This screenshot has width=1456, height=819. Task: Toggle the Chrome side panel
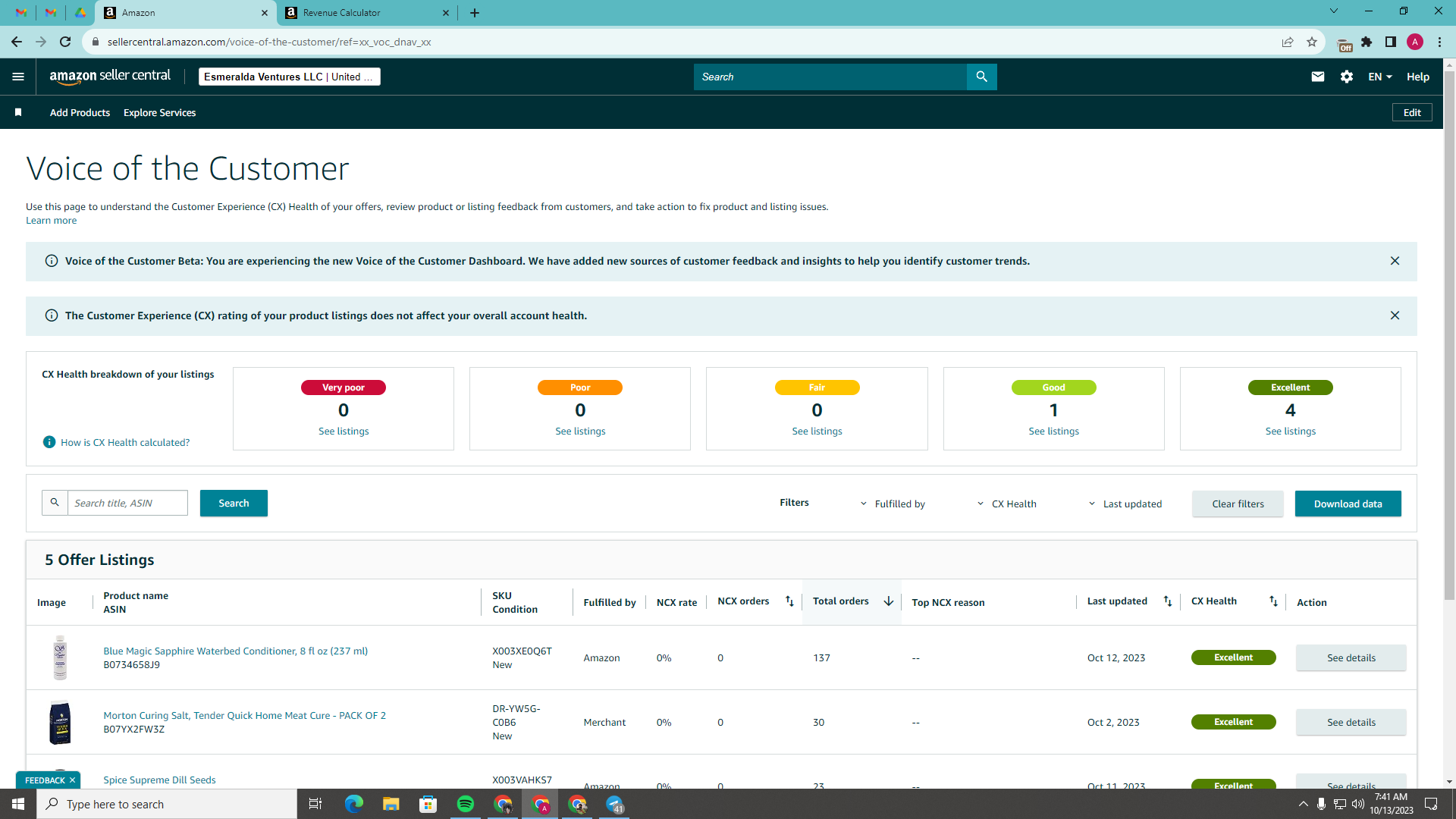pos(1391,42)
